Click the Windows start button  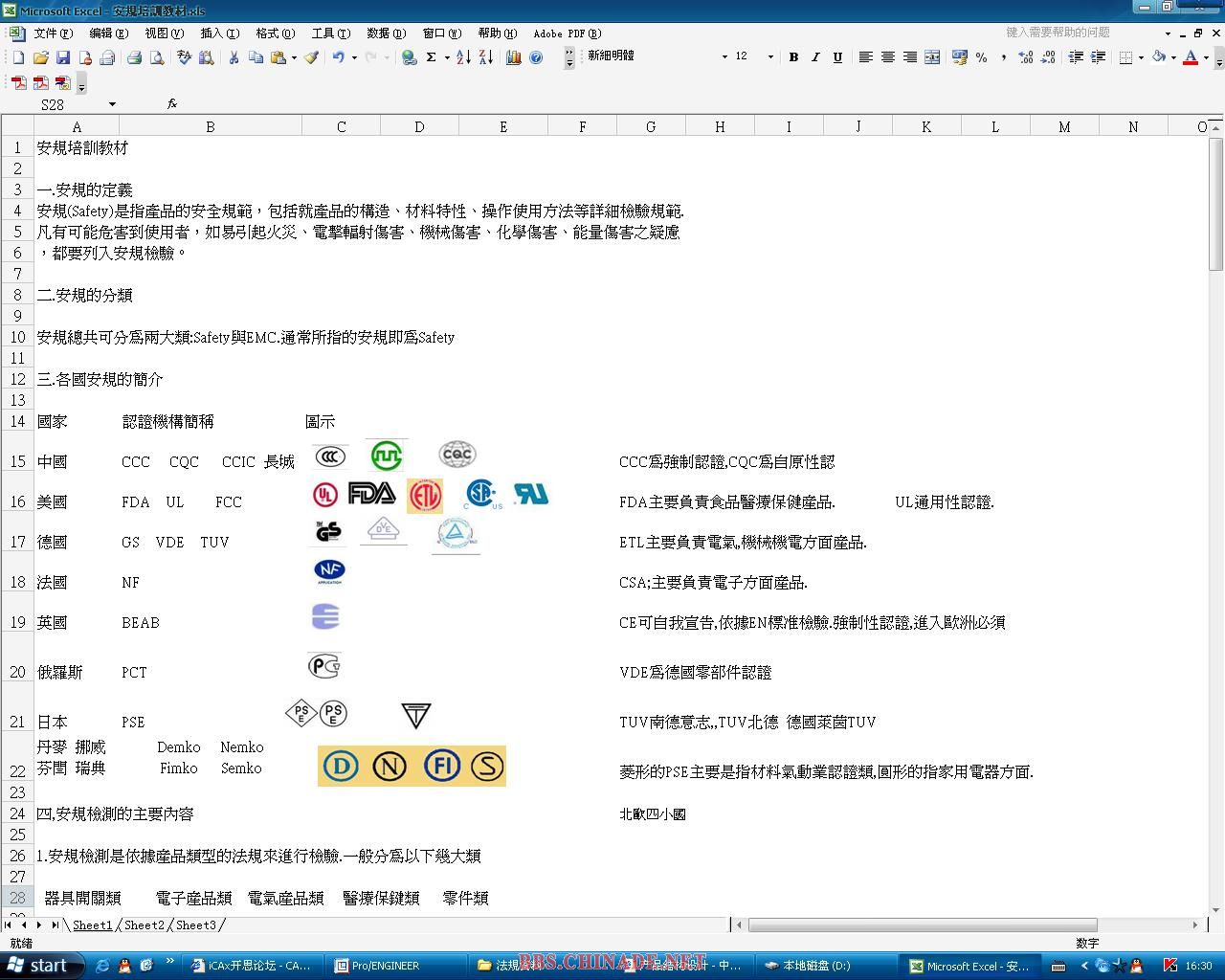click(40, 966)
